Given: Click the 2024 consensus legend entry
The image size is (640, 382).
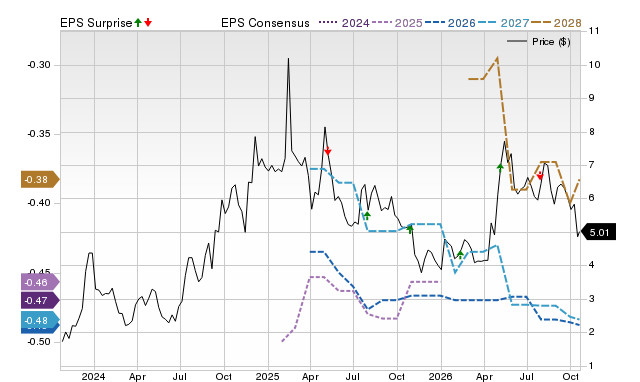Looking at the screenshot, I should pyautogui.click(x=344, y=23).
